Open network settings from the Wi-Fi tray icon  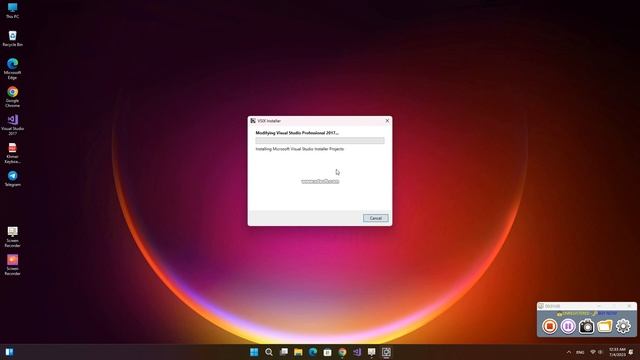pos(593,352)
